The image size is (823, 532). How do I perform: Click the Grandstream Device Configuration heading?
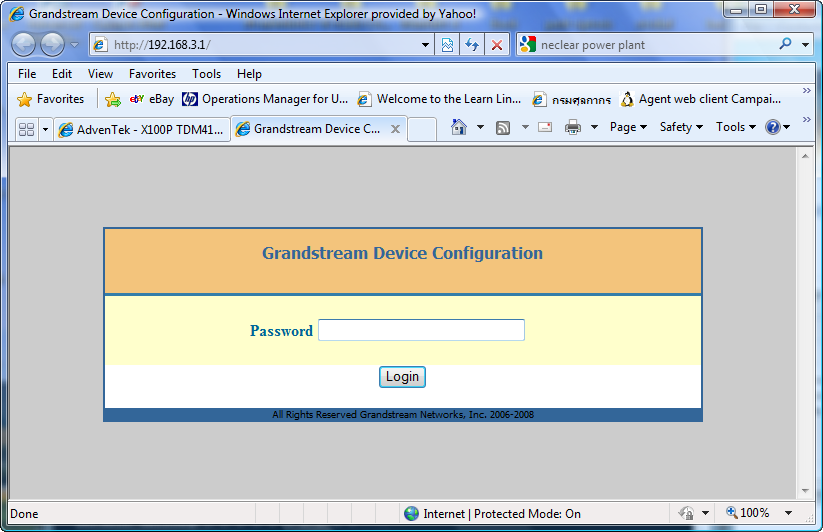coord(403,253)
